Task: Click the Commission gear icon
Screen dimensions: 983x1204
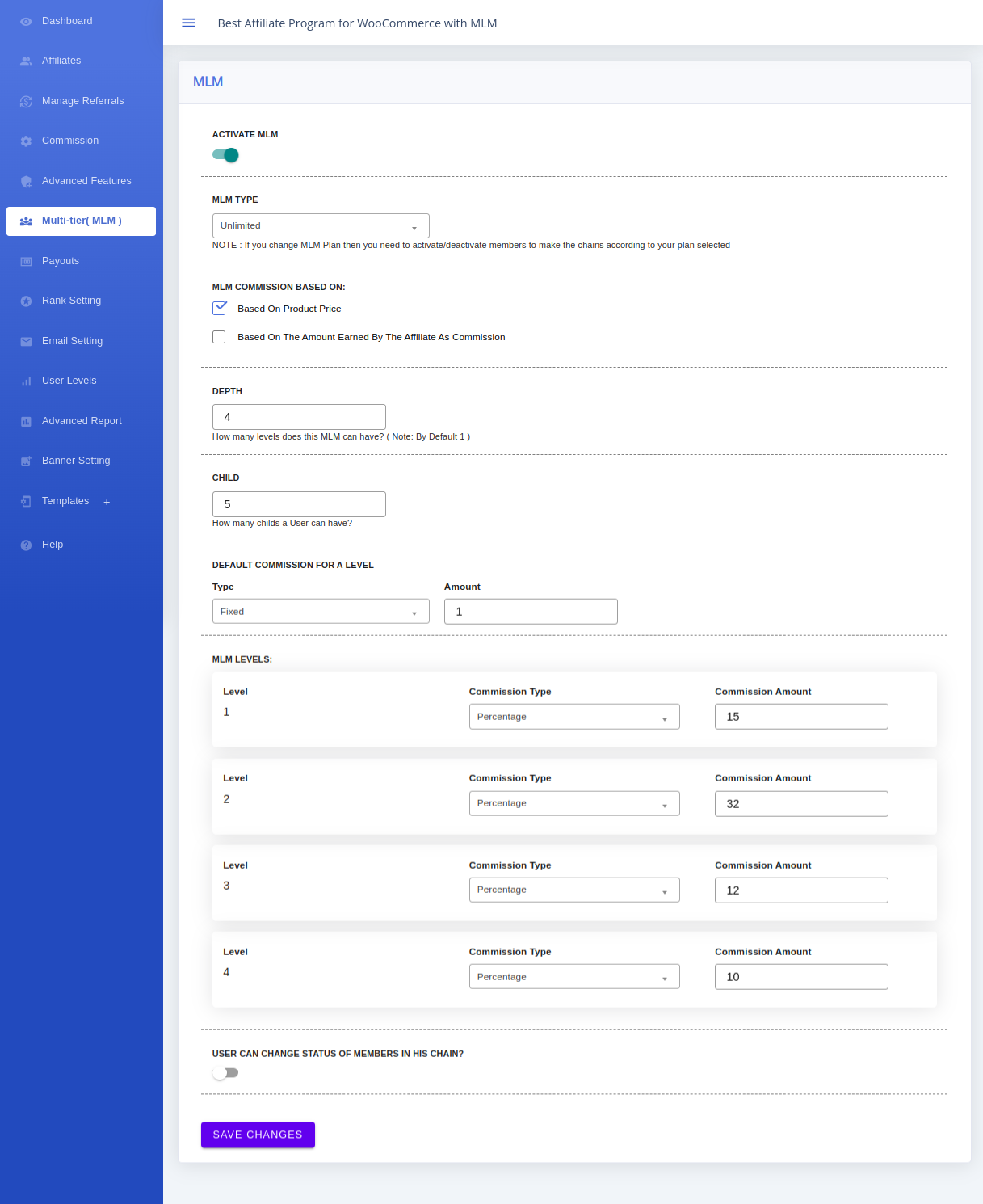Action: [26, 141]
